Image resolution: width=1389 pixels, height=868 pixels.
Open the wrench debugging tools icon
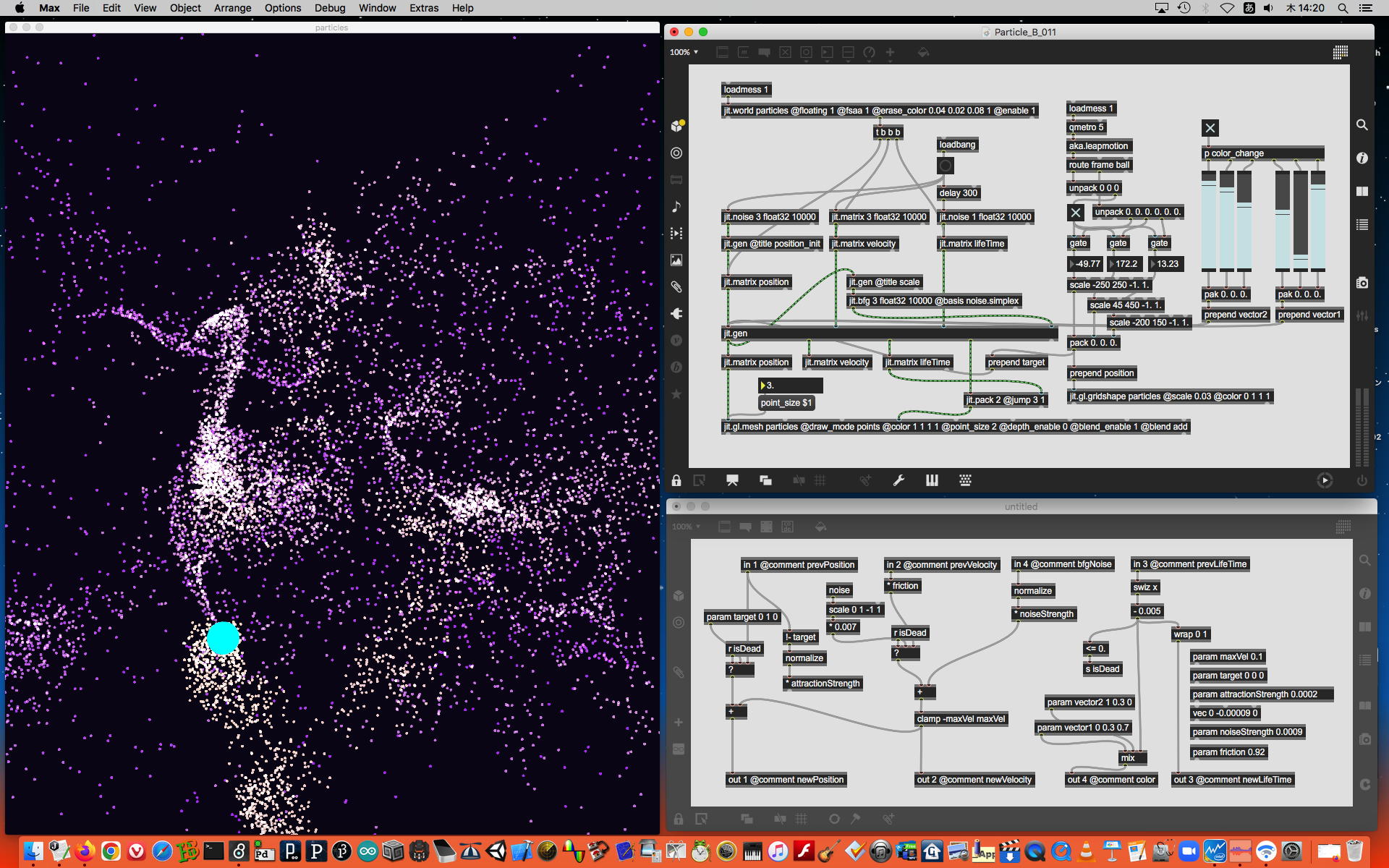click(x=899, y=480)
